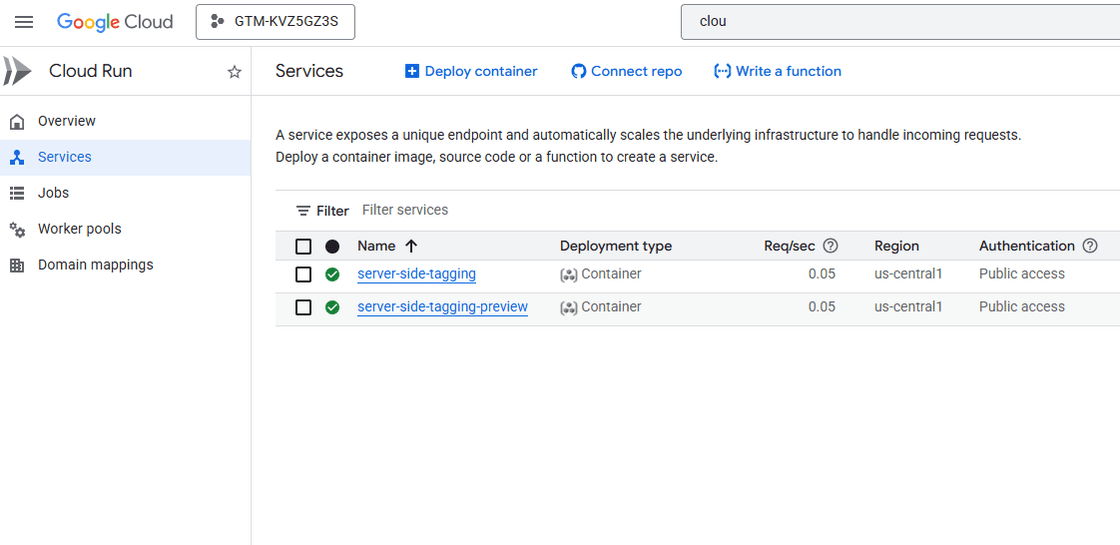
Task: Click the status dot column header
Action: click(332, 246)
